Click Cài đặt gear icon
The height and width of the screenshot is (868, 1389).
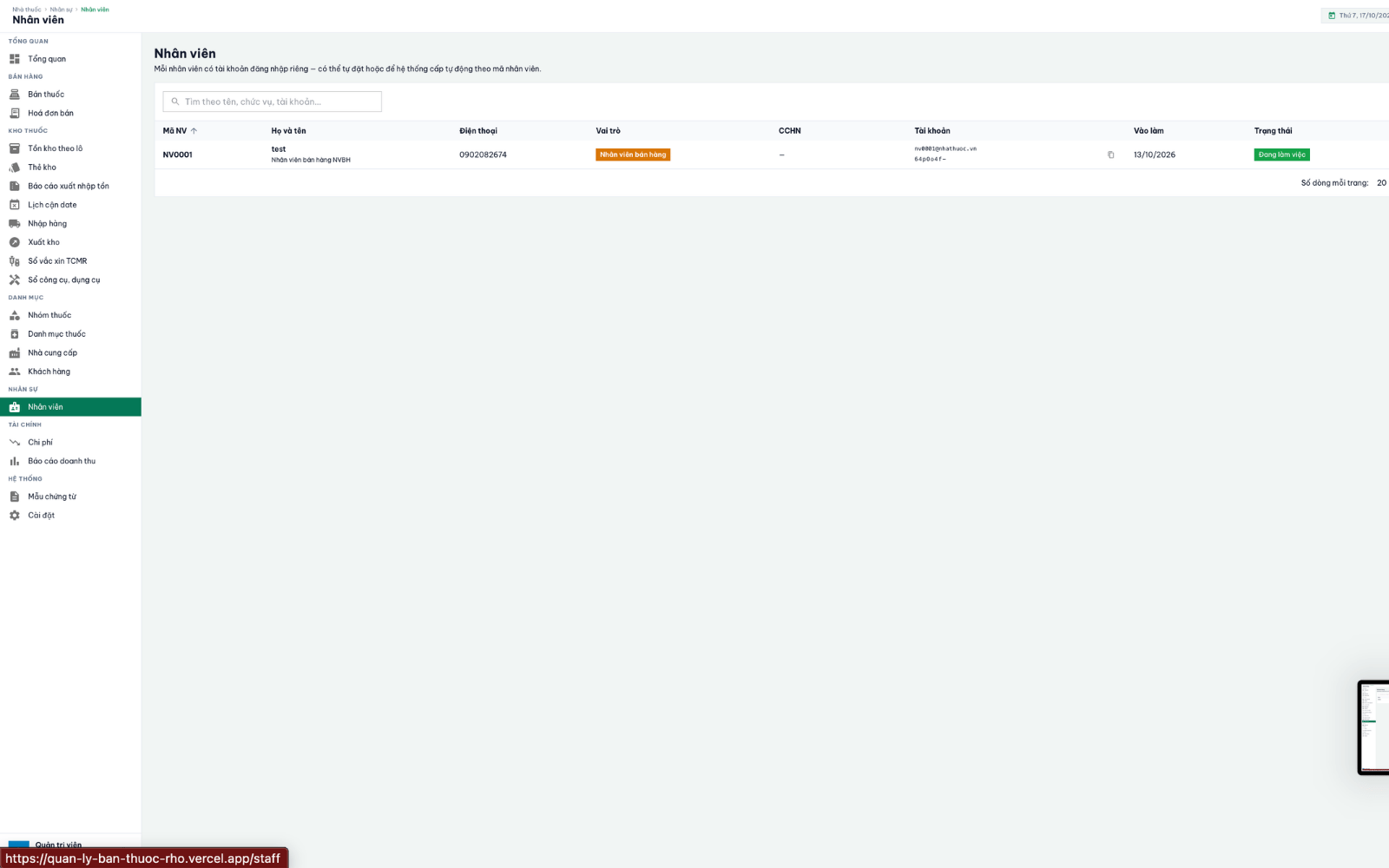15,516
